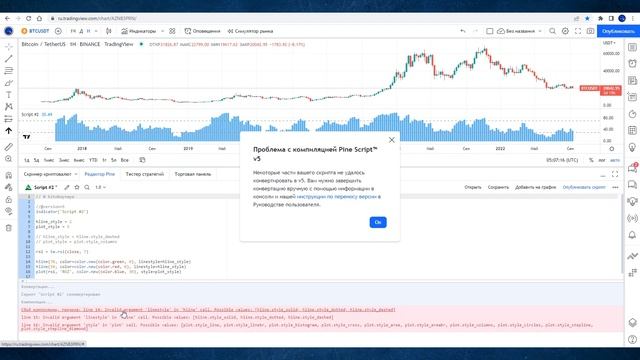Click the quick search magnifier icon
The width and height of the screenshot is (640, 360).
click(x=552, y=31)
